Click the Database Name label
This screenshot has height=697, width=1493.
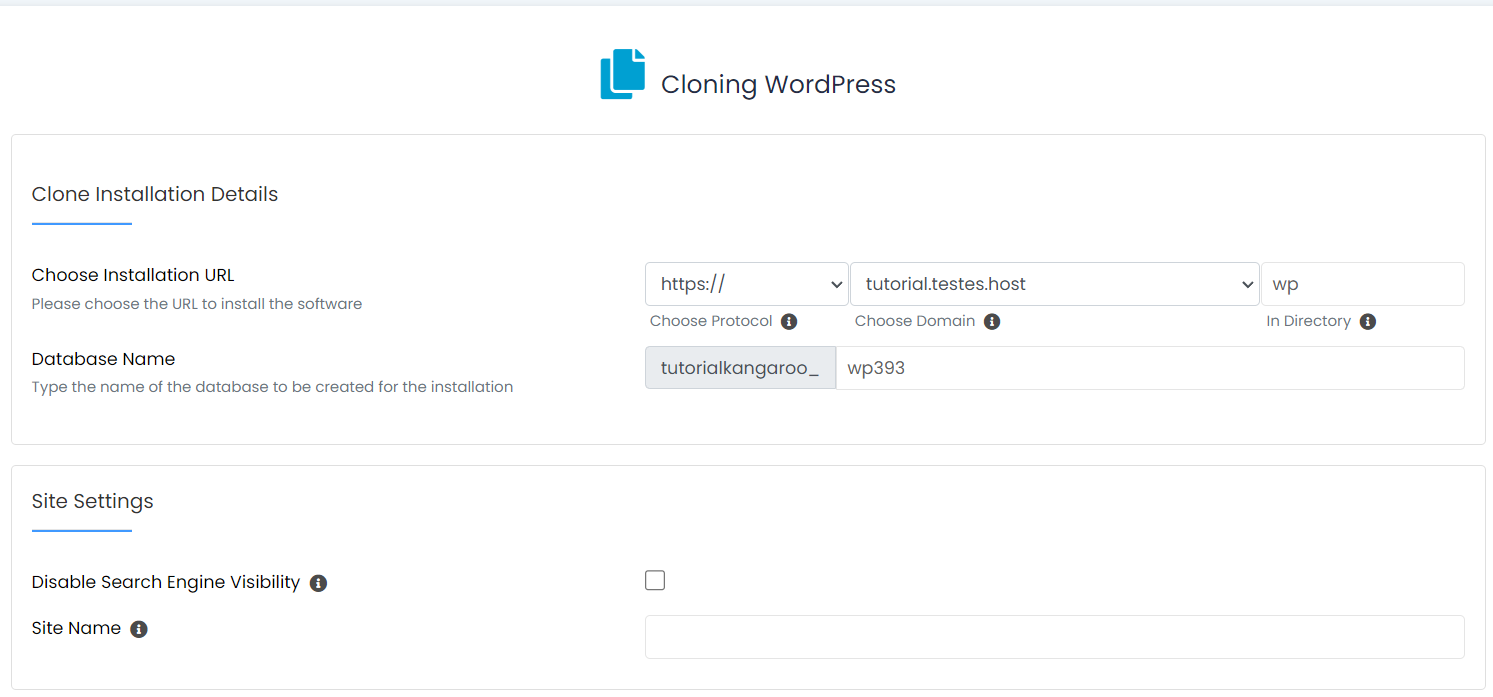[x=103, y=359]
